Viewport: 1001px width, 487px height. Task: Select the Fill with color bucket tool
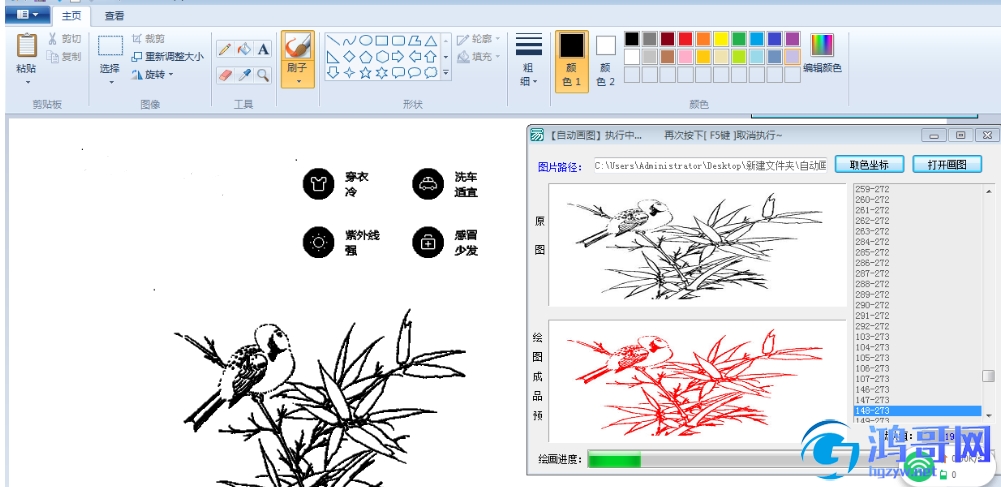click(x=245, y=49)
